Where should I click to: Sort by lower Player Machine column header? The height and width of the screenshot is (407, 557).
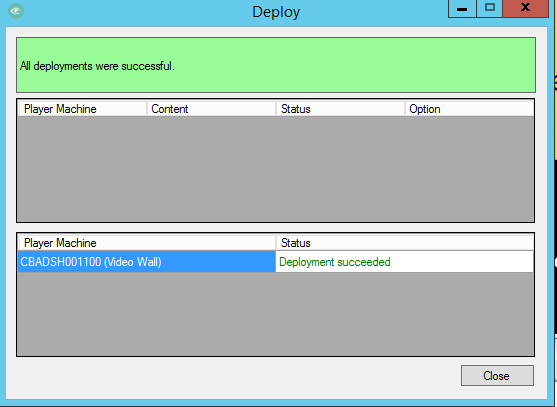pyautogui.click(x=147, y=243)
